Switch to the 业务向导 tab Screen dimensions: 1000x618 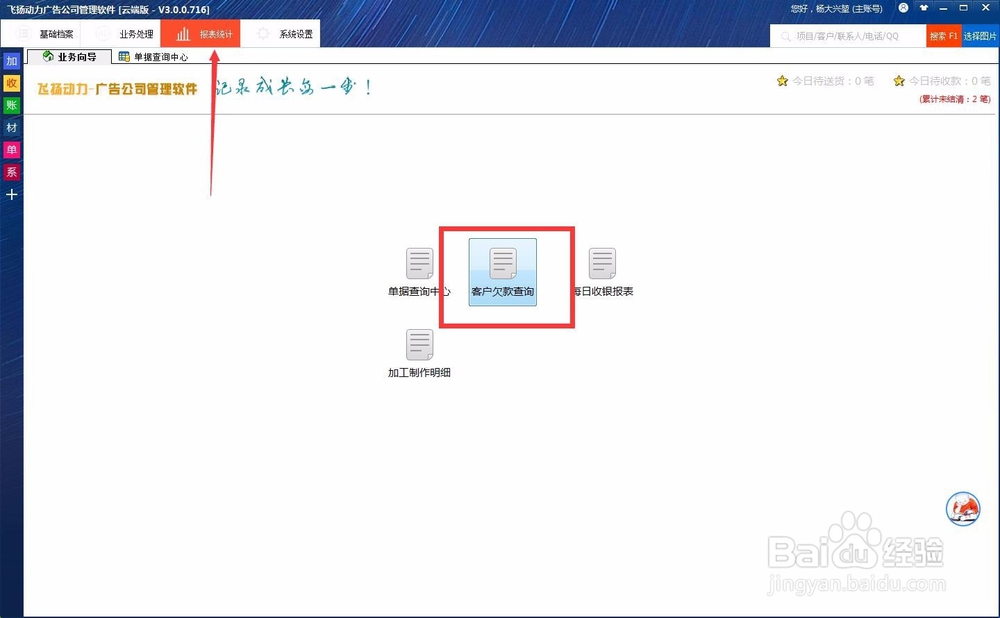[x=69, y=56]
